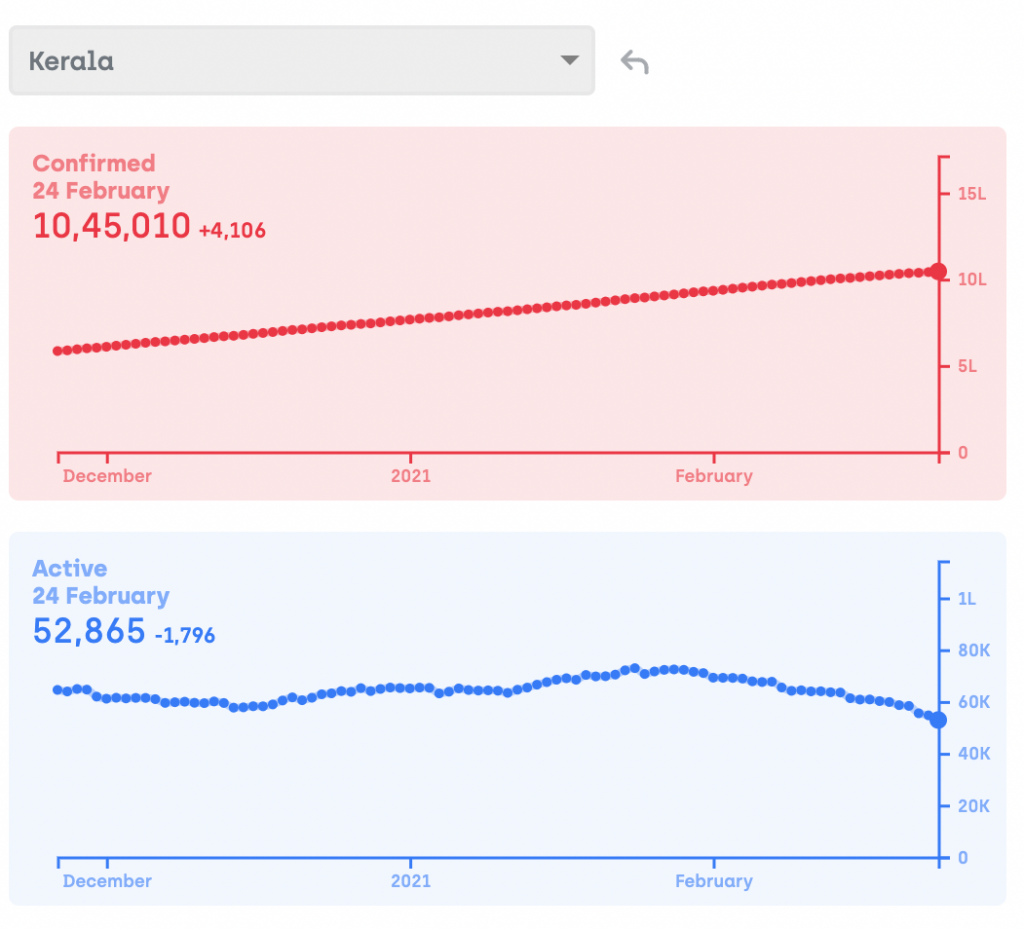Click the first red Confirmed data point
This screenshot has width=1024, height=929.
[58, 351]
